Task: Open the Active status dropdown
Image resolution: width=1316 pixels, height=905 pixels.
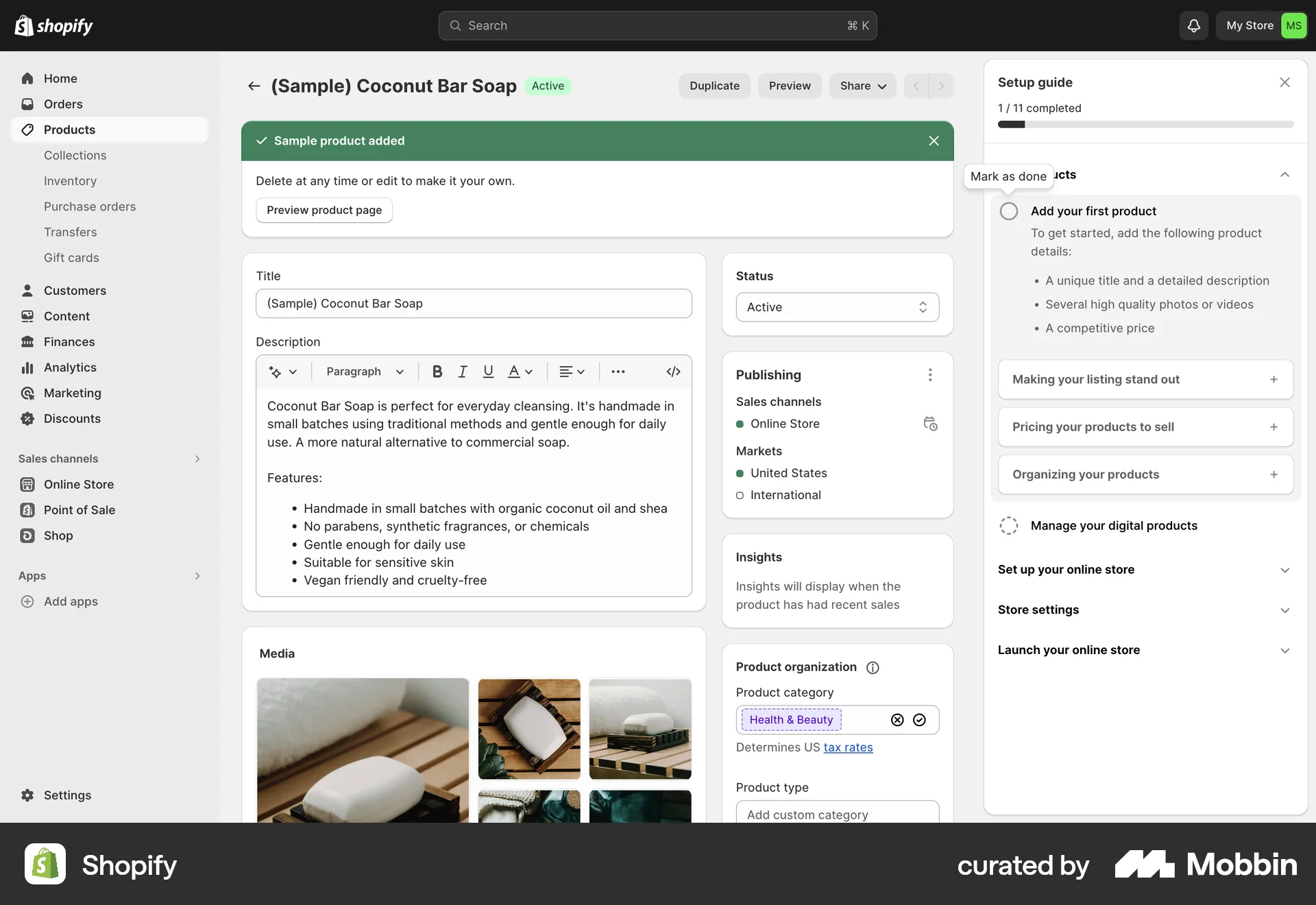Action: click(837, 306)
